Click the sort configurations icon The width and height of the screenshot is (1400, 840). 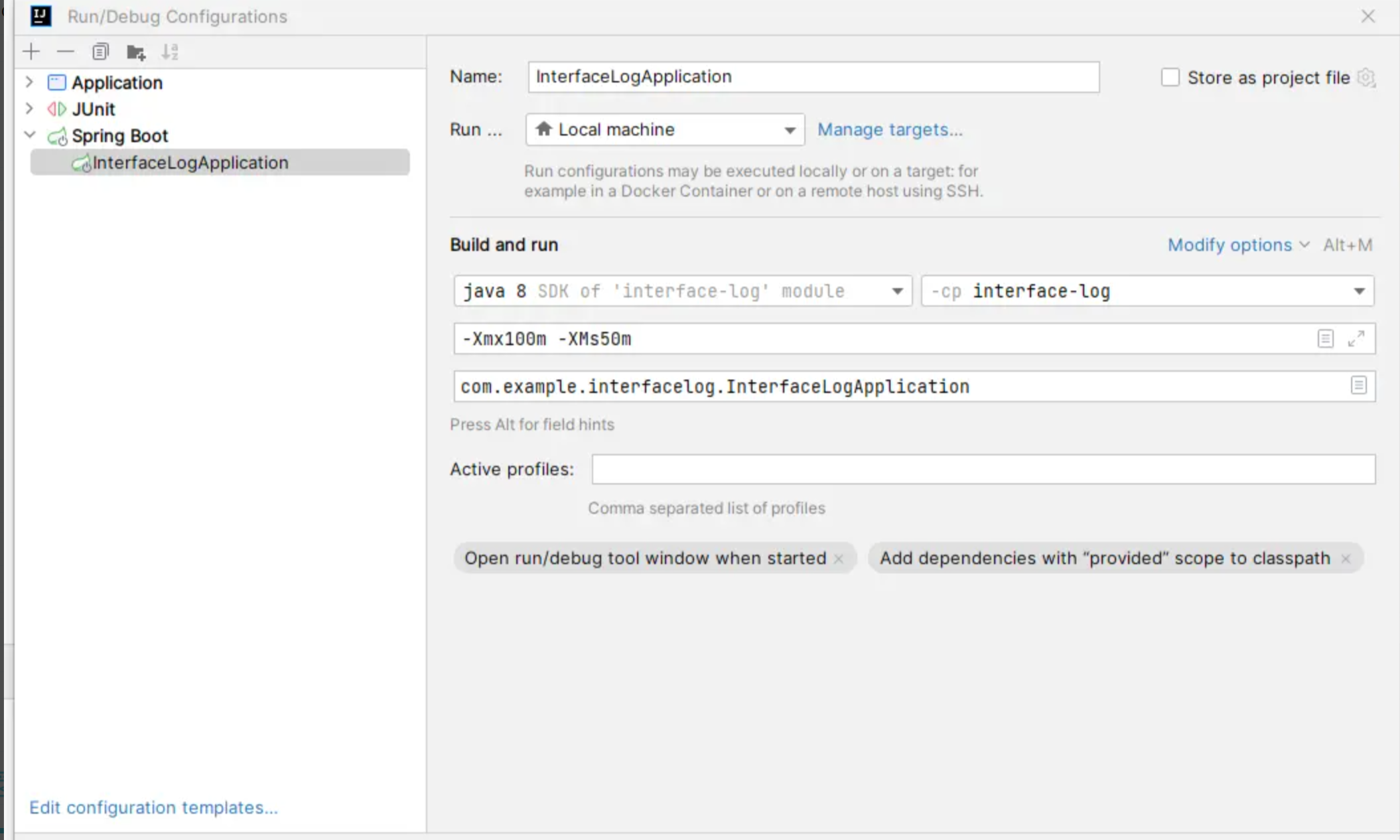170,51
